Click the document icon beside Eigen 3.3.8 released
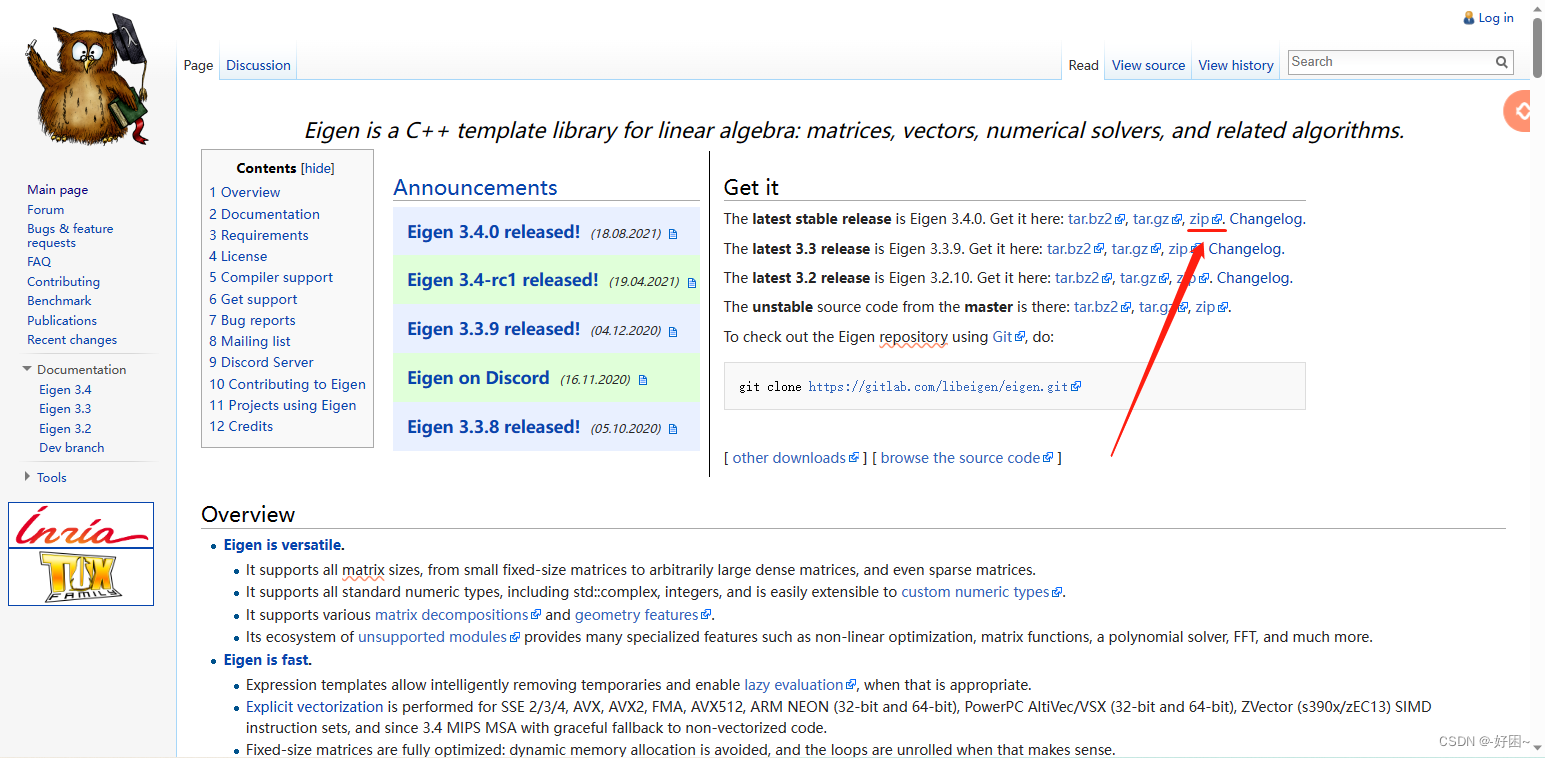 point(673,429)
